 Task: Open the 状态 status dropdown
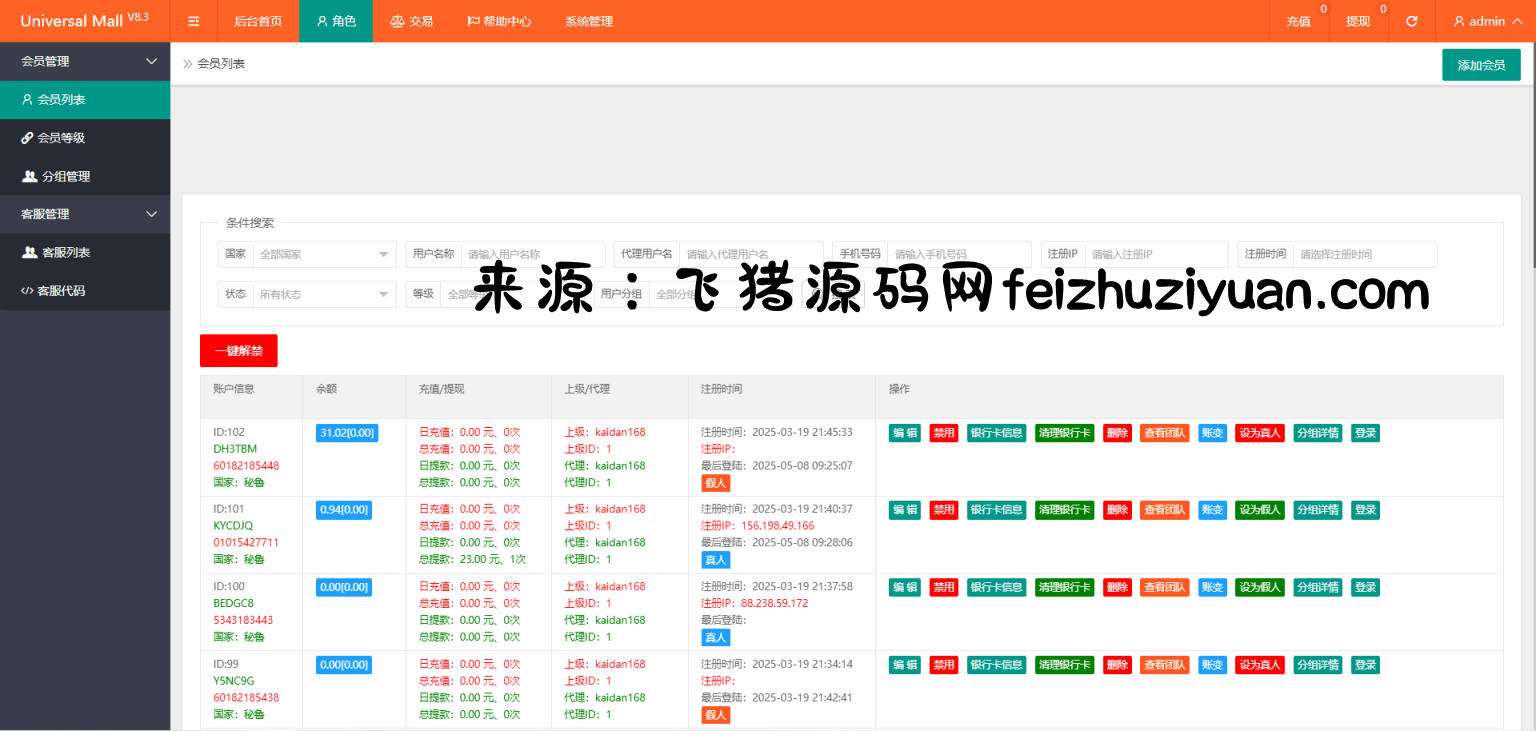pos(324,294)
